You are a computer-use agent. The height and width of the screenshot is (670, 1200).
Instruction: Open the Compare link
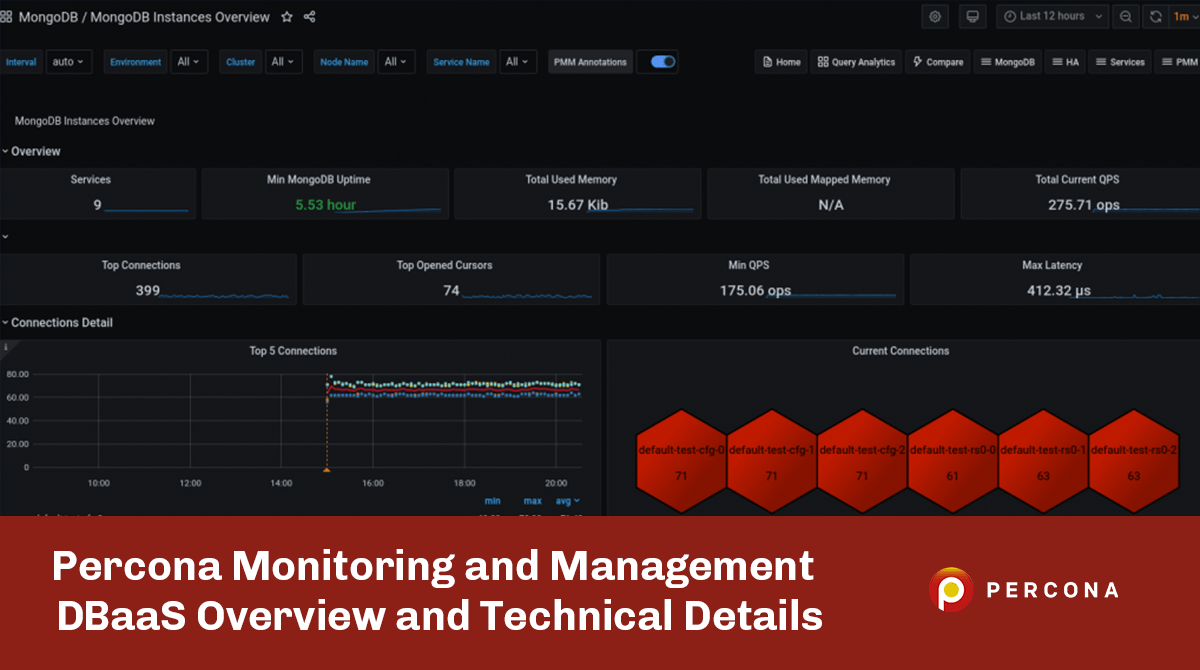(x=938, y=62)
